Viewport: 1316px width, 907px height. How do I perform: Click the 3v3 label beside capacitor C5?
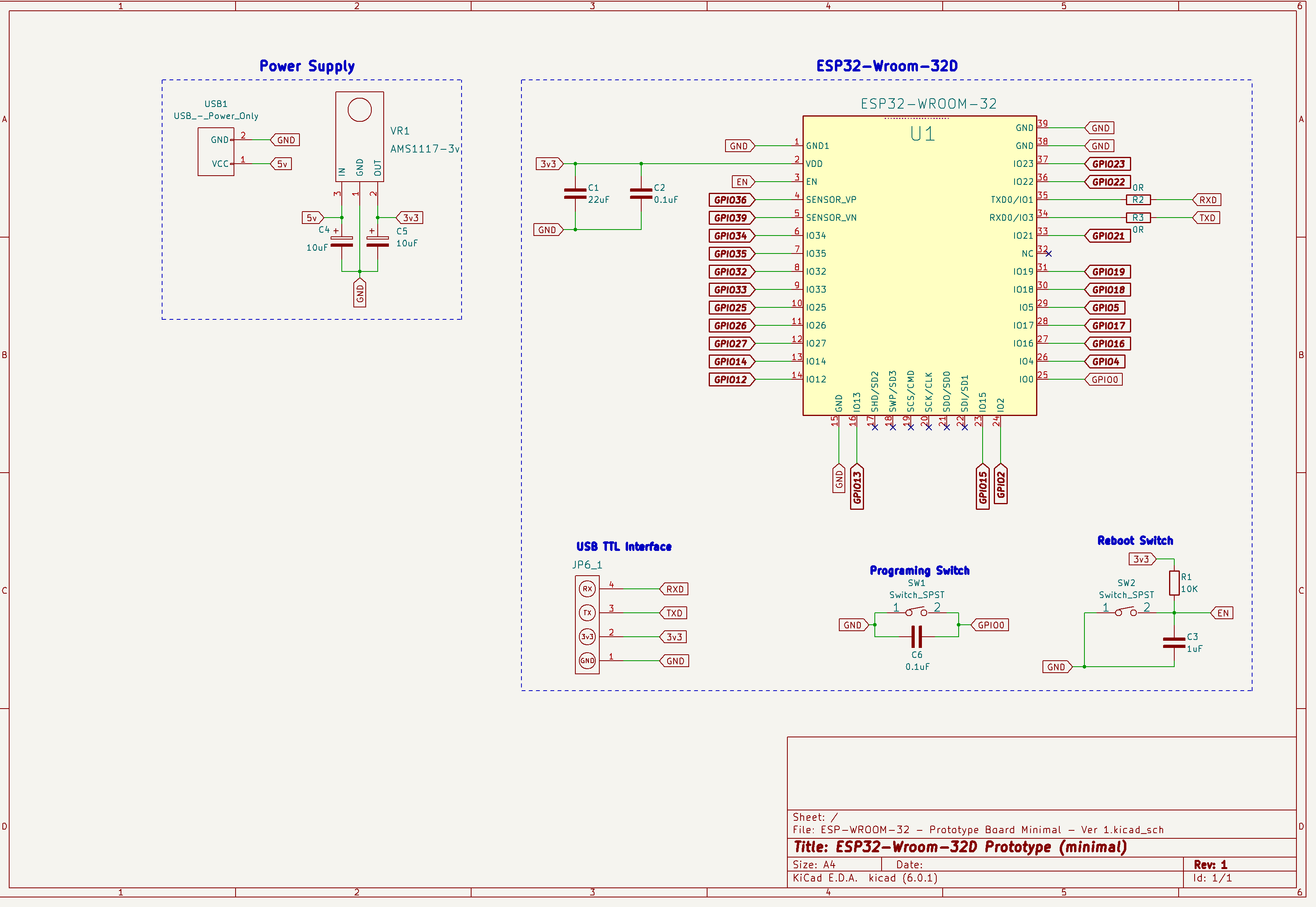pyautogui.click(x=410, y=218)
